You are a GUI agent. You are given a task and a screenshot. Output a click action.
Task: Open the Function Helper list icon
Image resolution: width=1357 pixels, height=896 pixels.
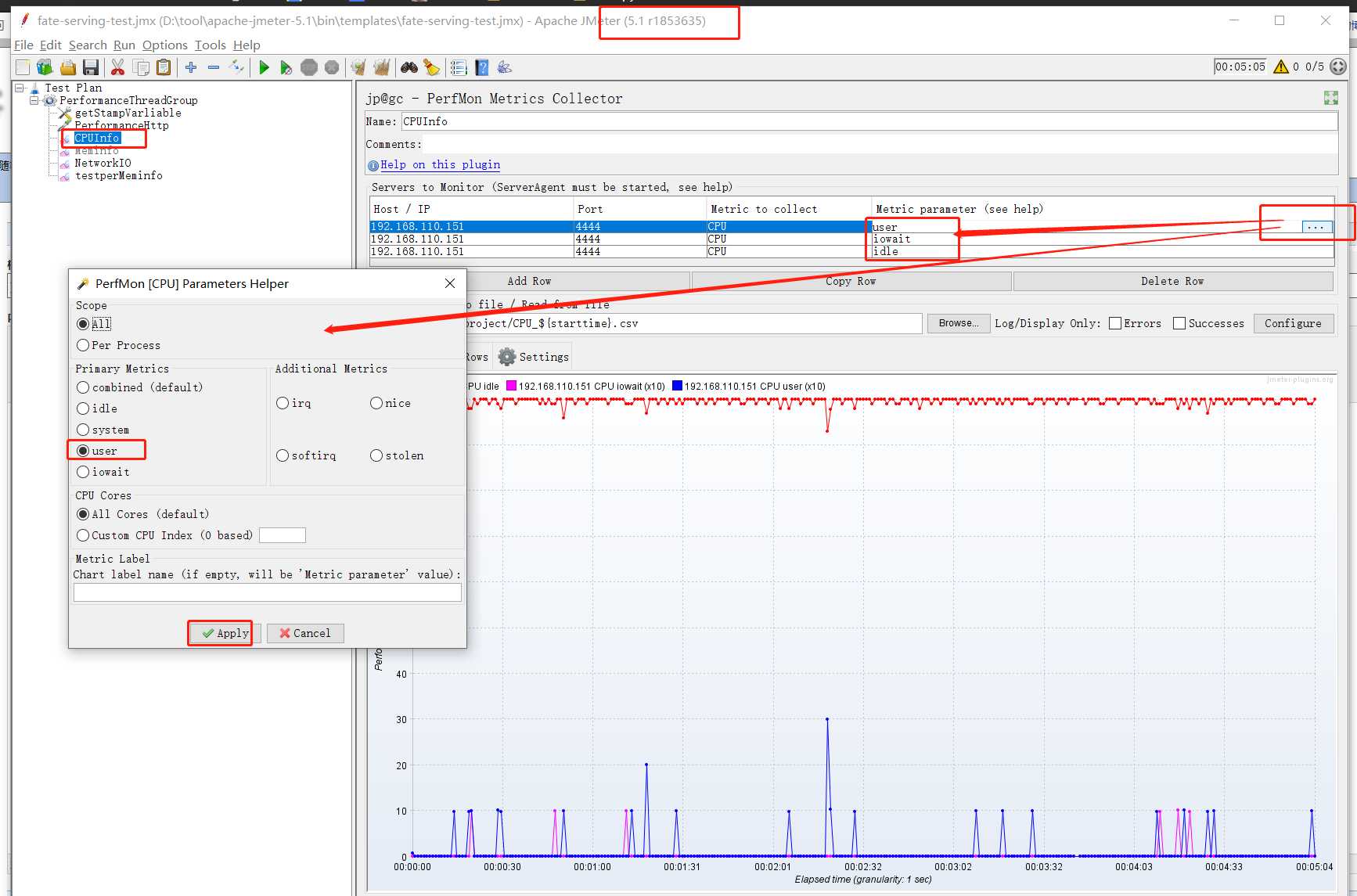[x=459, y=67]
